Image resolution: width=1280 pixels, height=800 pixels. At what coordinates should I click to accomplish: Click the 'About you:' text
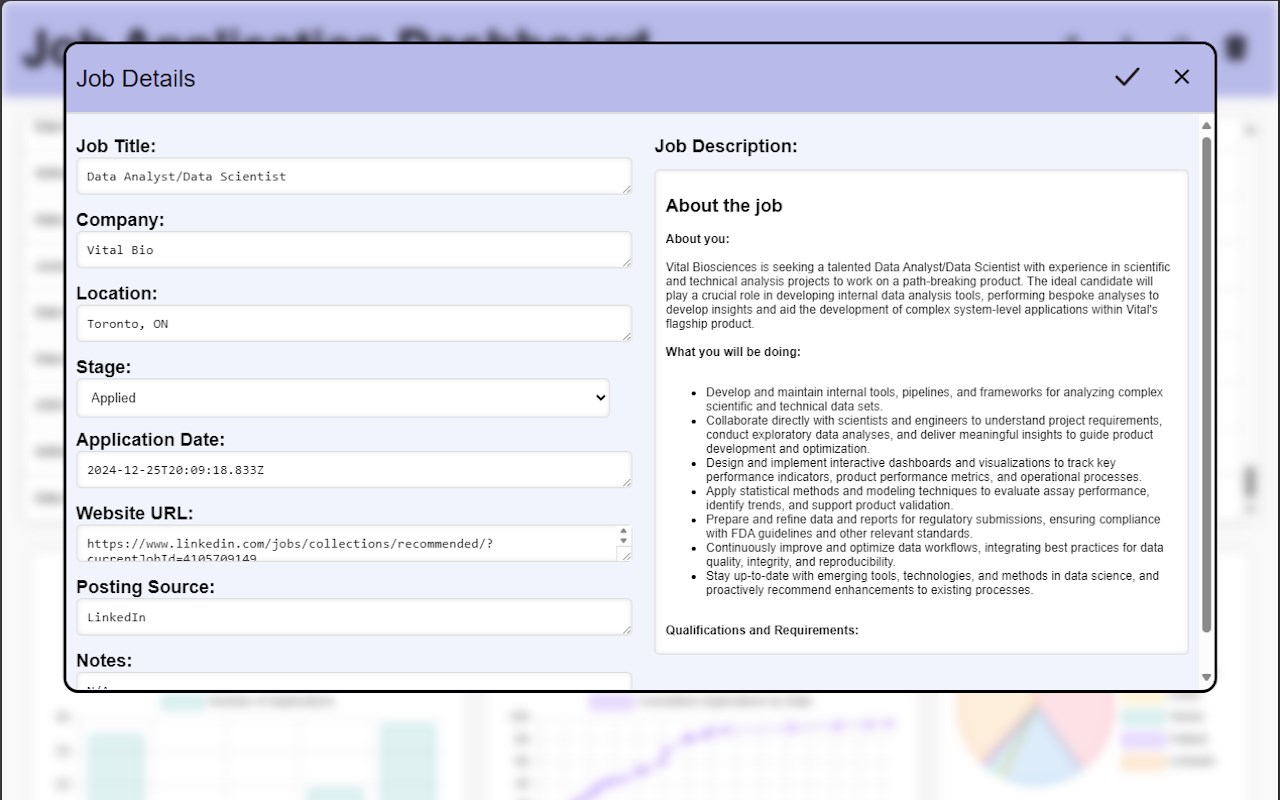click(x=698, y=239)
